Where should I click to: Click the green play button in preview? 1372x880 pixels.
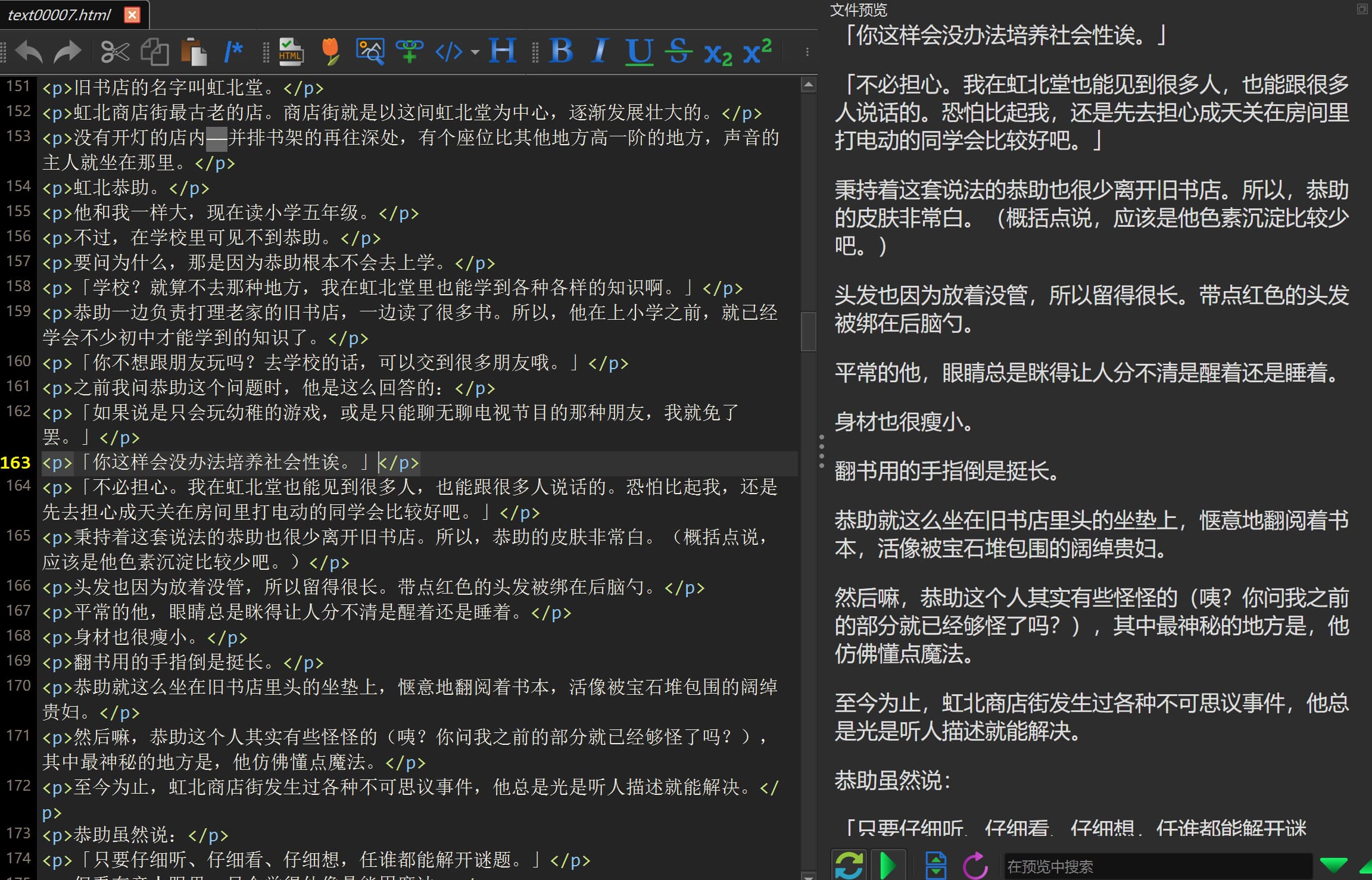pyautogui.click(x=888, y=865)
